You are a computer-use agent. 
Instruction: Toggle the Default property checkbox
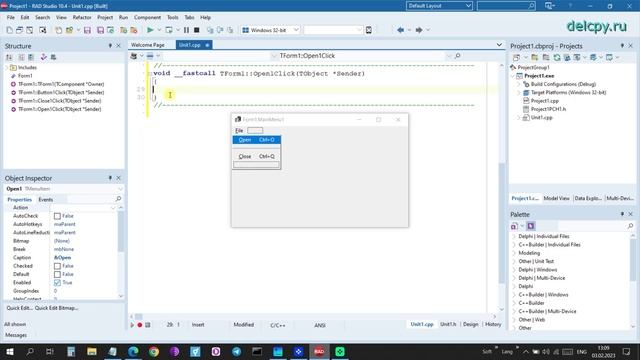click(x=57, y=274)
